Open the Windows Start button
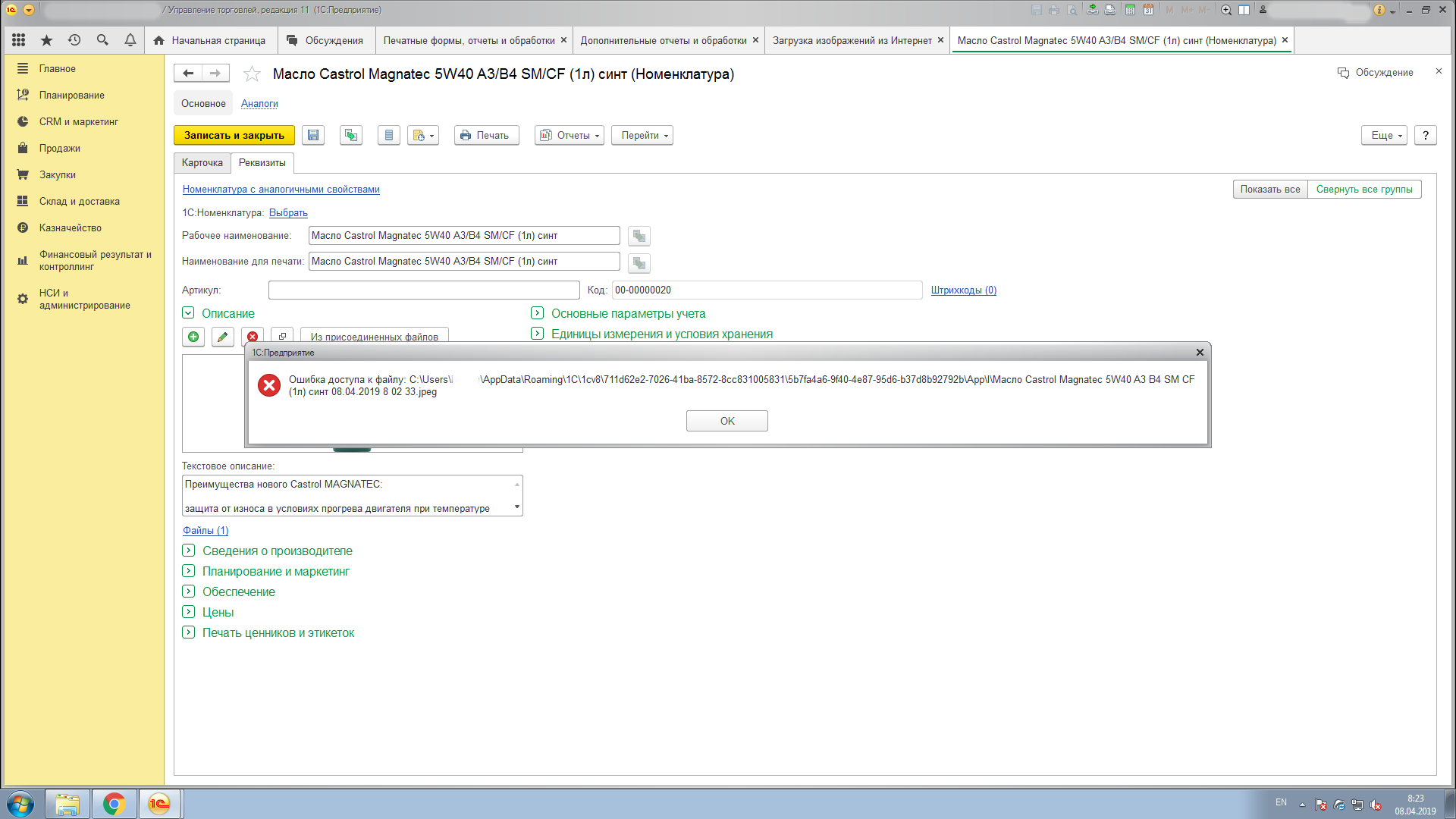The width and height of the screenshot is (1456, 819). coord(20,804)
